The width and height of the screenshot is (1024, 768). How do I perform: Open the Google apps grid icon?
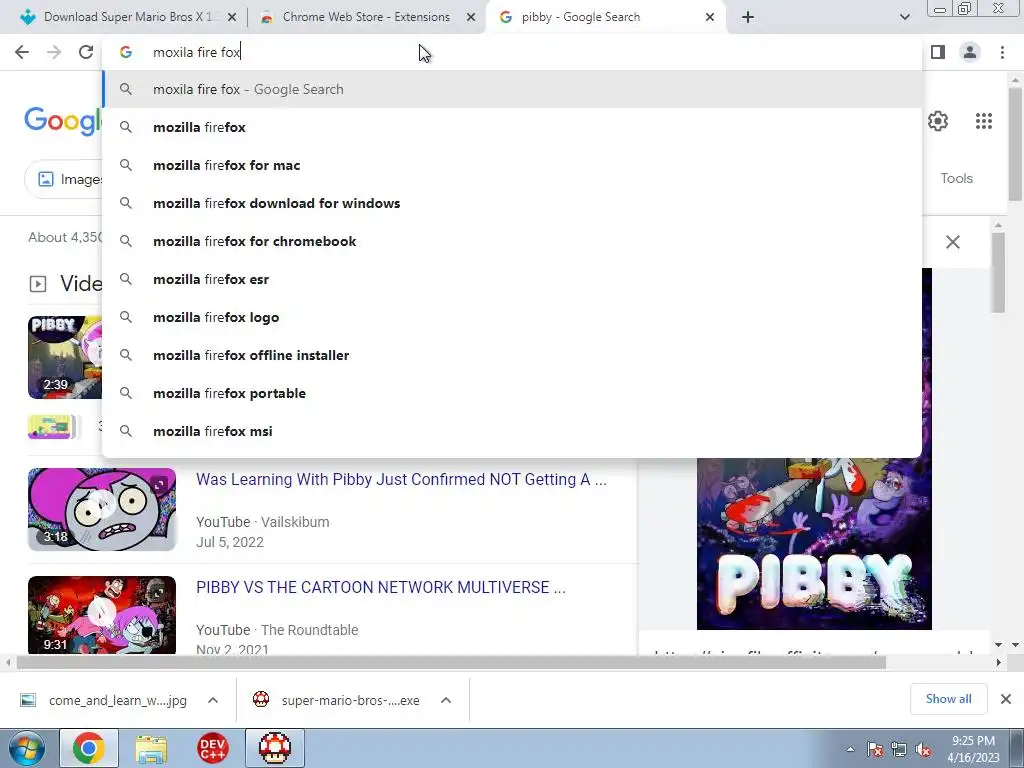[984, 121]
